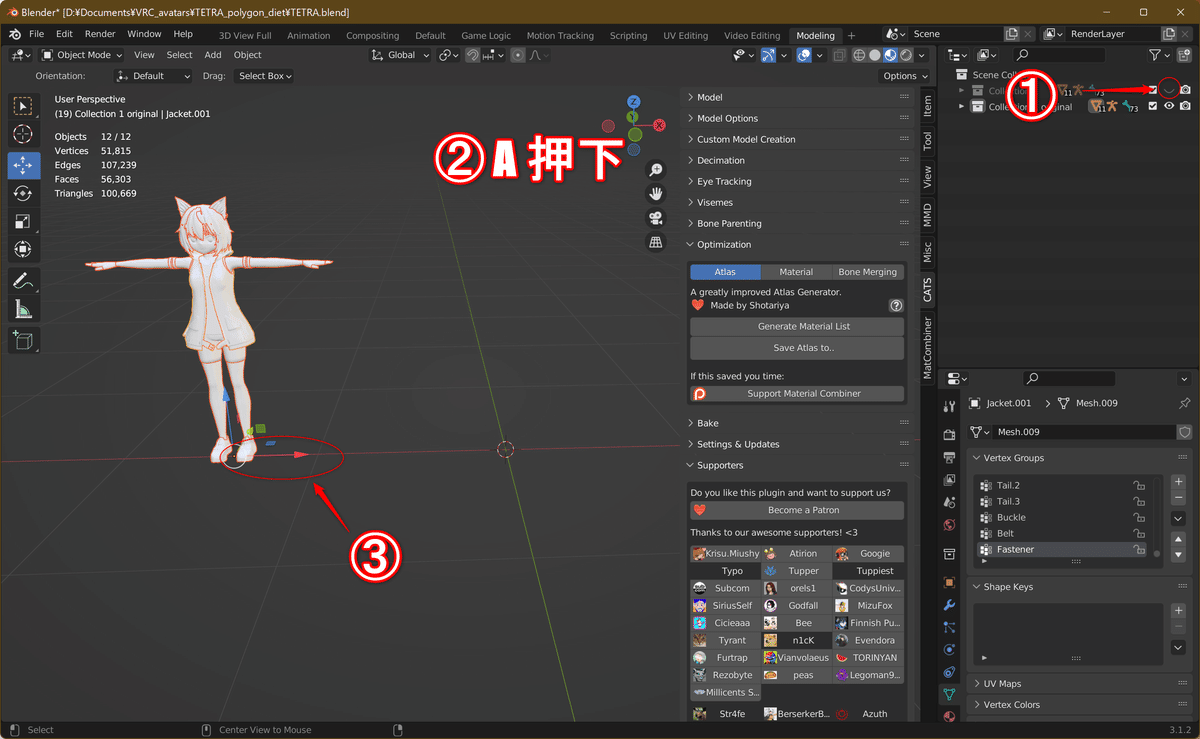Open the File menu
Screen dimensions: 1200x739
(x=37, y=34)
